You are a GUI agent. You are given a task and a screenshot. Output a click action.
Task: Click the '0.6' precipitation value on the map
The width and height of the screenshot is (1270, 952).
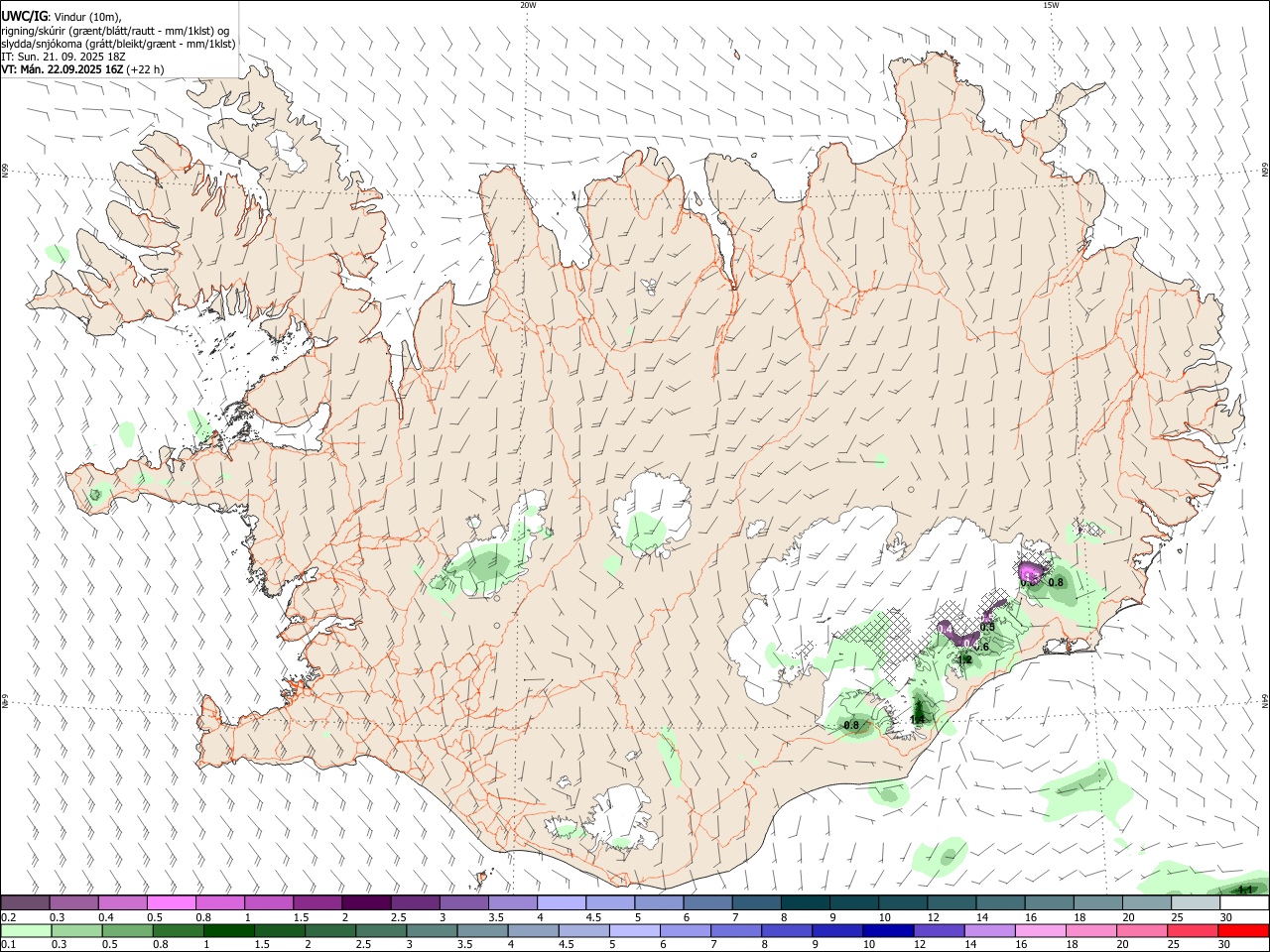point(981,647)
